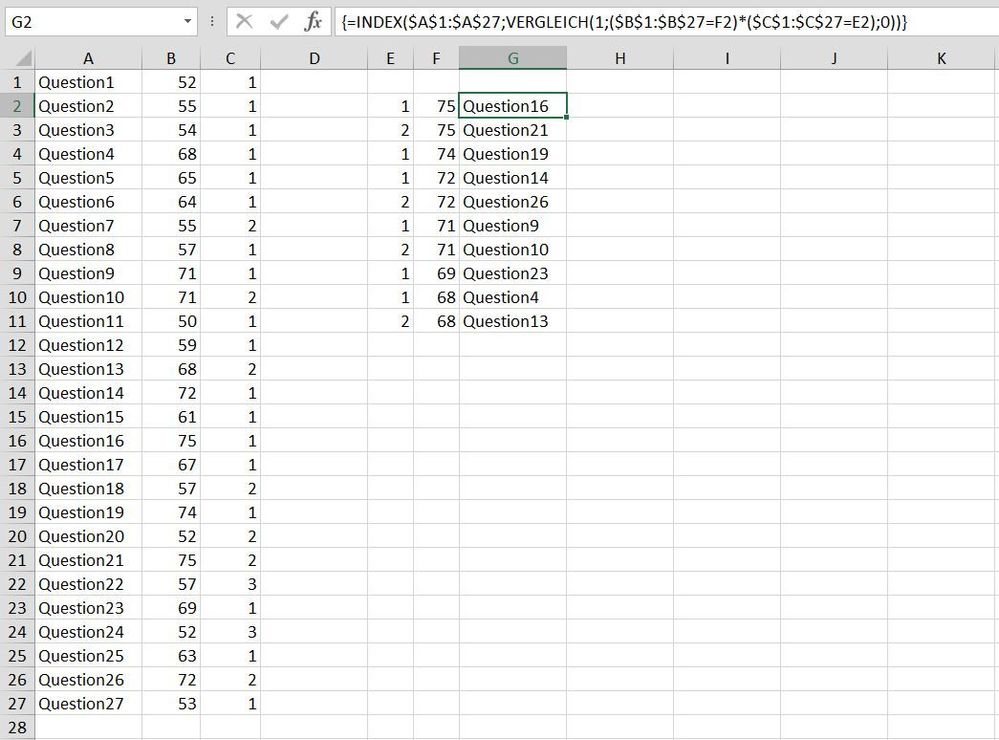Click cell A1 containing Question1
The height and width of the screenshot is (740, 999).
(x=88, y=82)
